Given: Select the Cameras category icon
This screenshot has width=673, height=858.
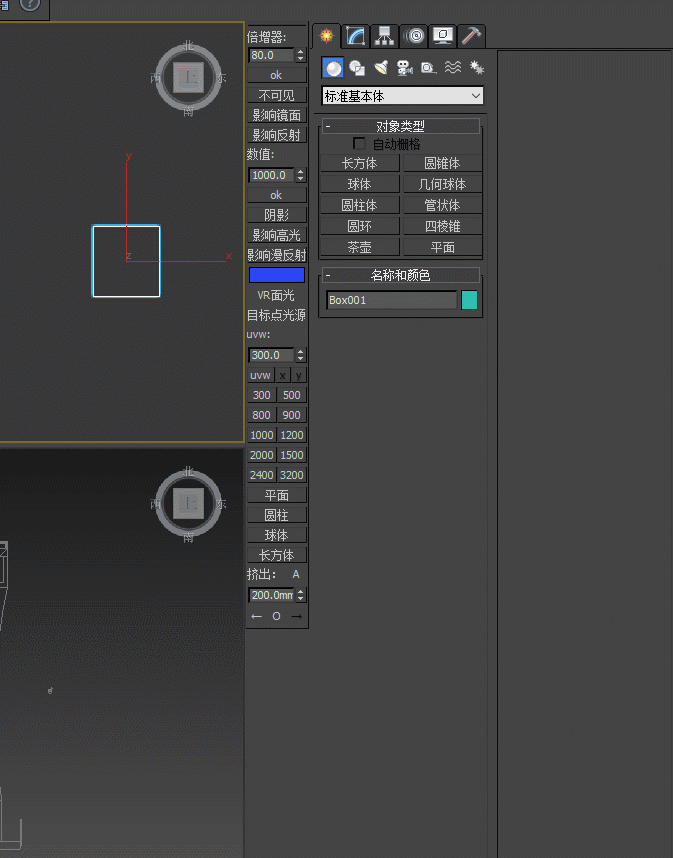Looking at the screenshot, I should coord(405,68).
